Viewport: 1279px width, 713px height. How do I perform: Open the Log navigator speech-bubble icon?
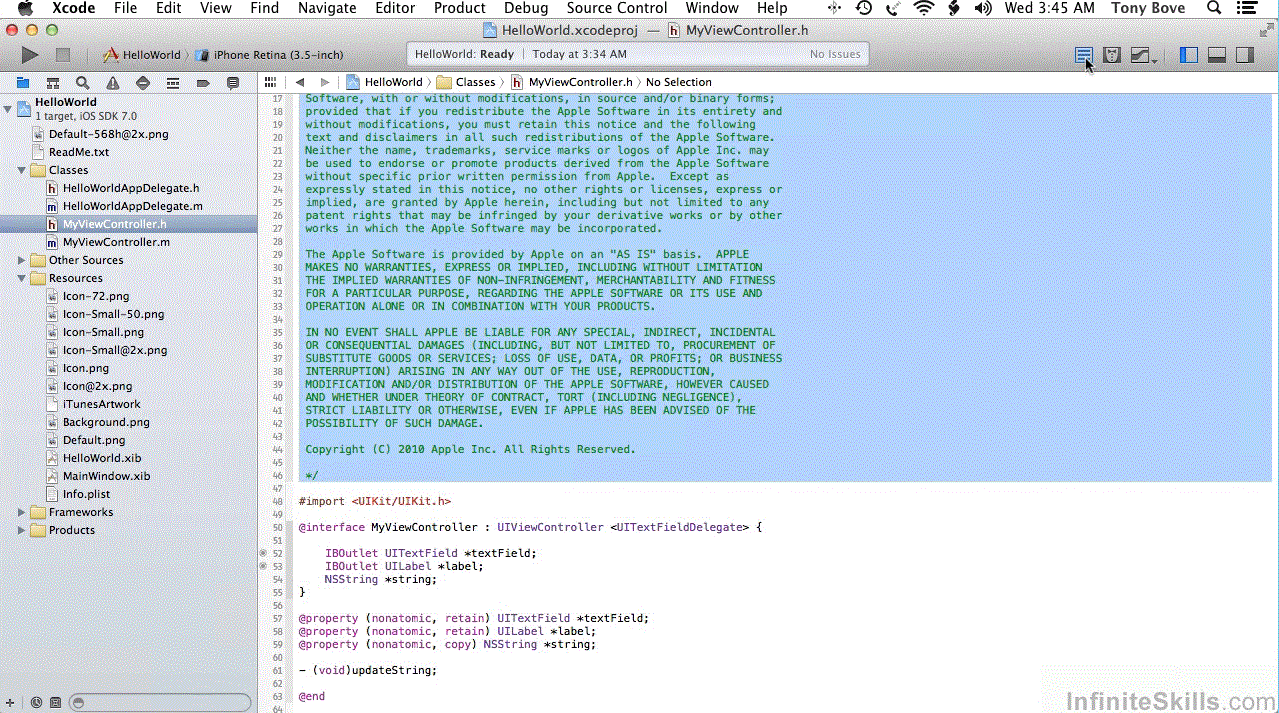tap(233, 83)
